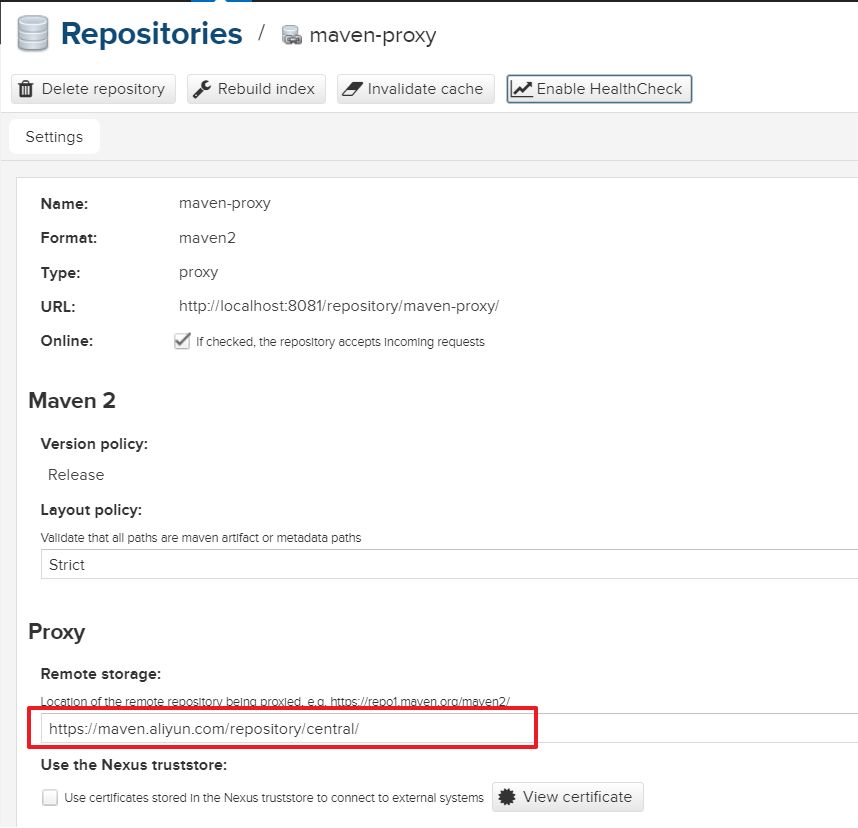Click 'Use certificates stored in the Nexus truststore' text
This screenshot has height=828, width=858.
click(x=274, y=798)
